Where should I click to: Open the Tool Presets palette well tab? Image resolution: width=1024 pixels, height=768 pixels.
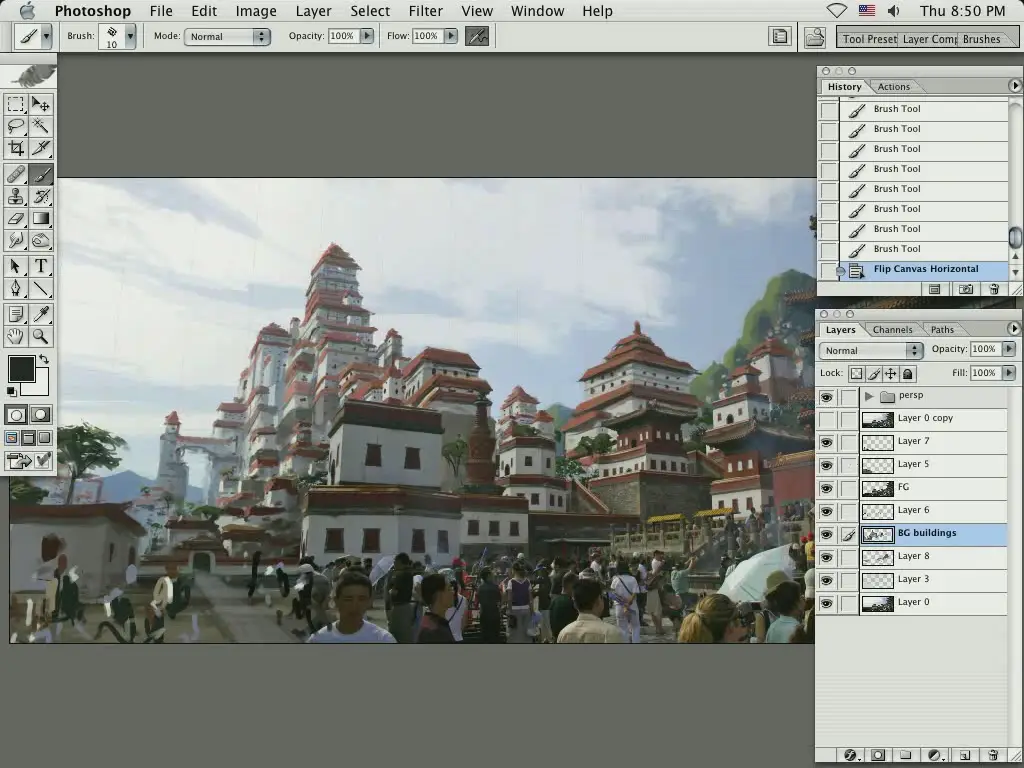point(869,39)
